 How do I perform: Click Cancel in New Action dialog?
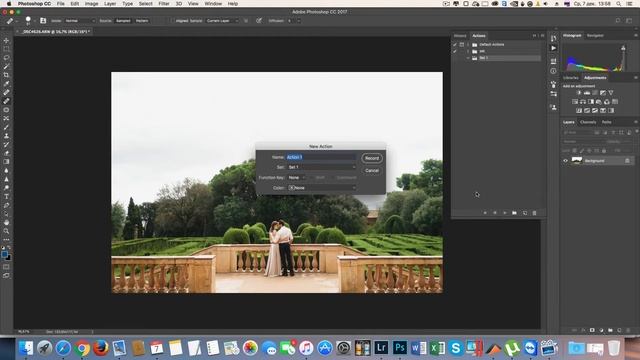coord(372,170)
